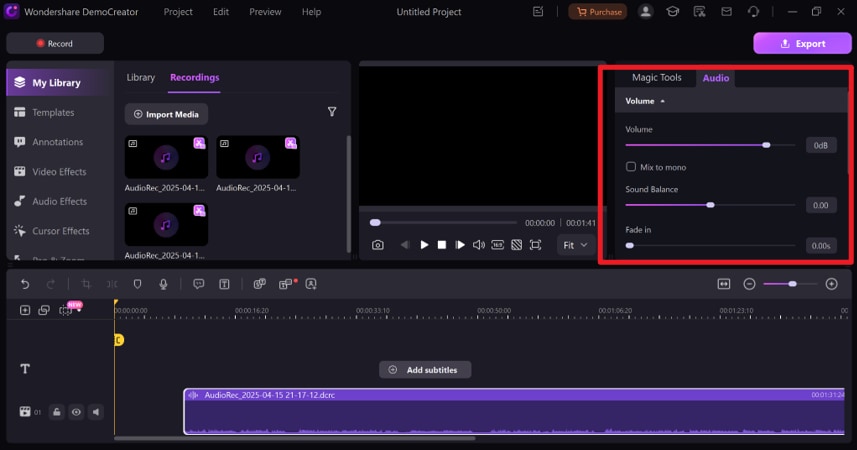This screenshot has height=450, width=857.
Task: Click the striped preview quality icon
Action: (516, 245)
